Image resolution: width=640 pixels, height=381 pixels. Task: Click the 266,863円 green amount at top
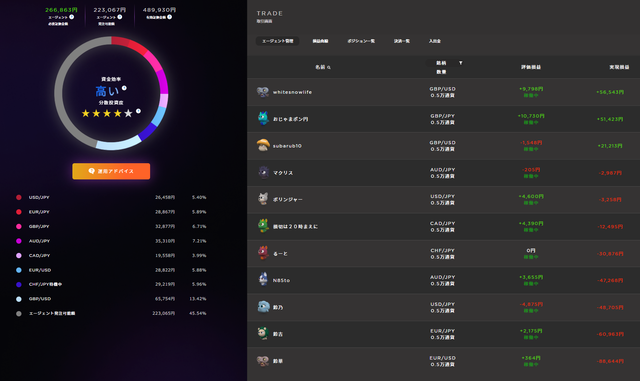61,10
